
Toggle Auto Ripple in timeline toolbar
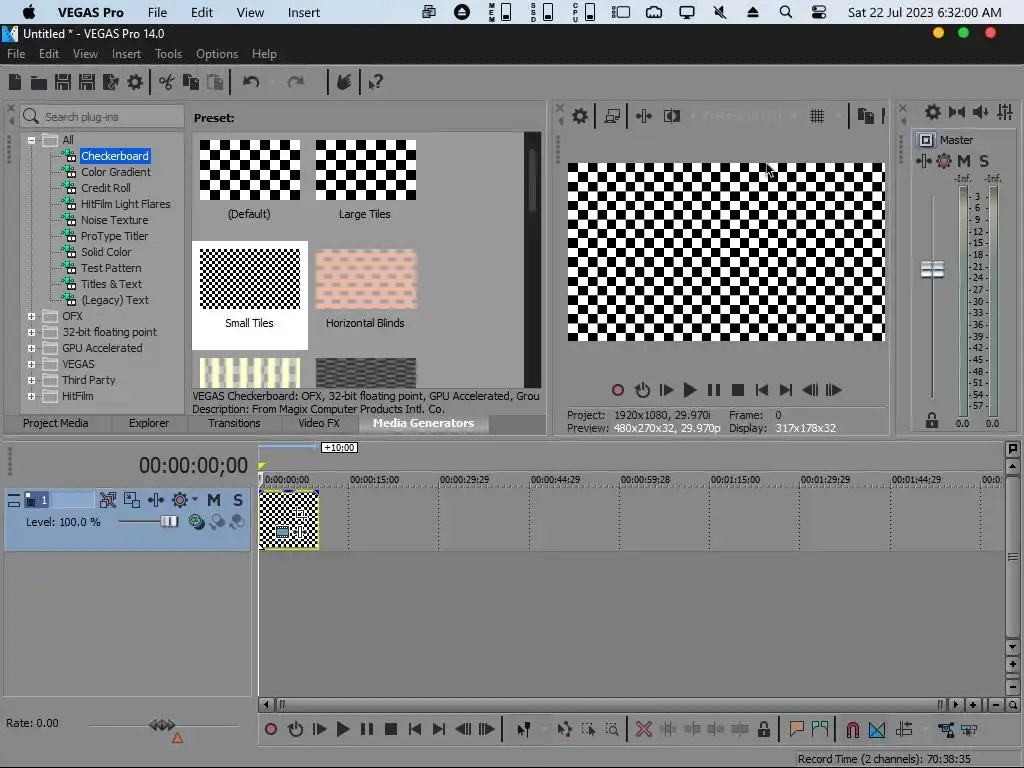click(x=904, y=729)
